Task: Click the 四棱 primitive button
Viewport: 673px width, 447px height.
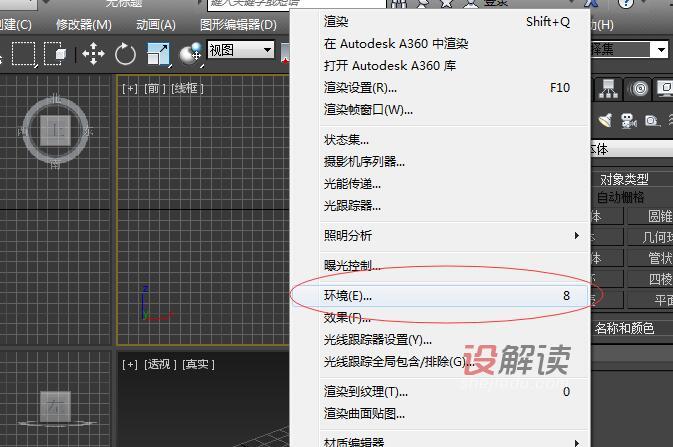Action: pyautogui.click(x=650, y=279)
